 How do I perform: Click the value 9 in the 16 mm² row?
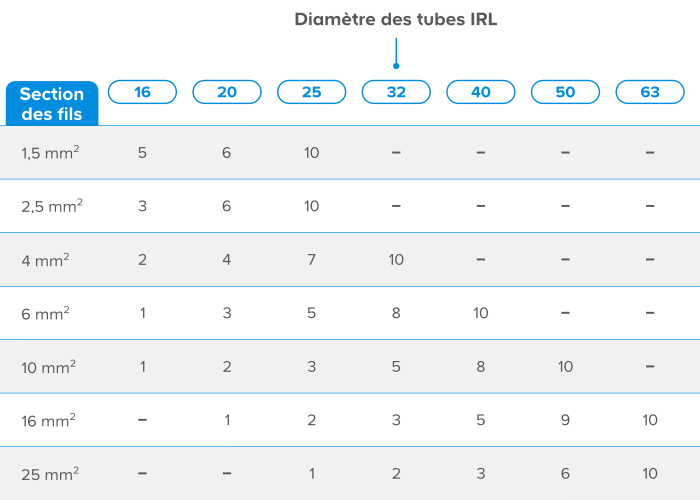[565, 420]
